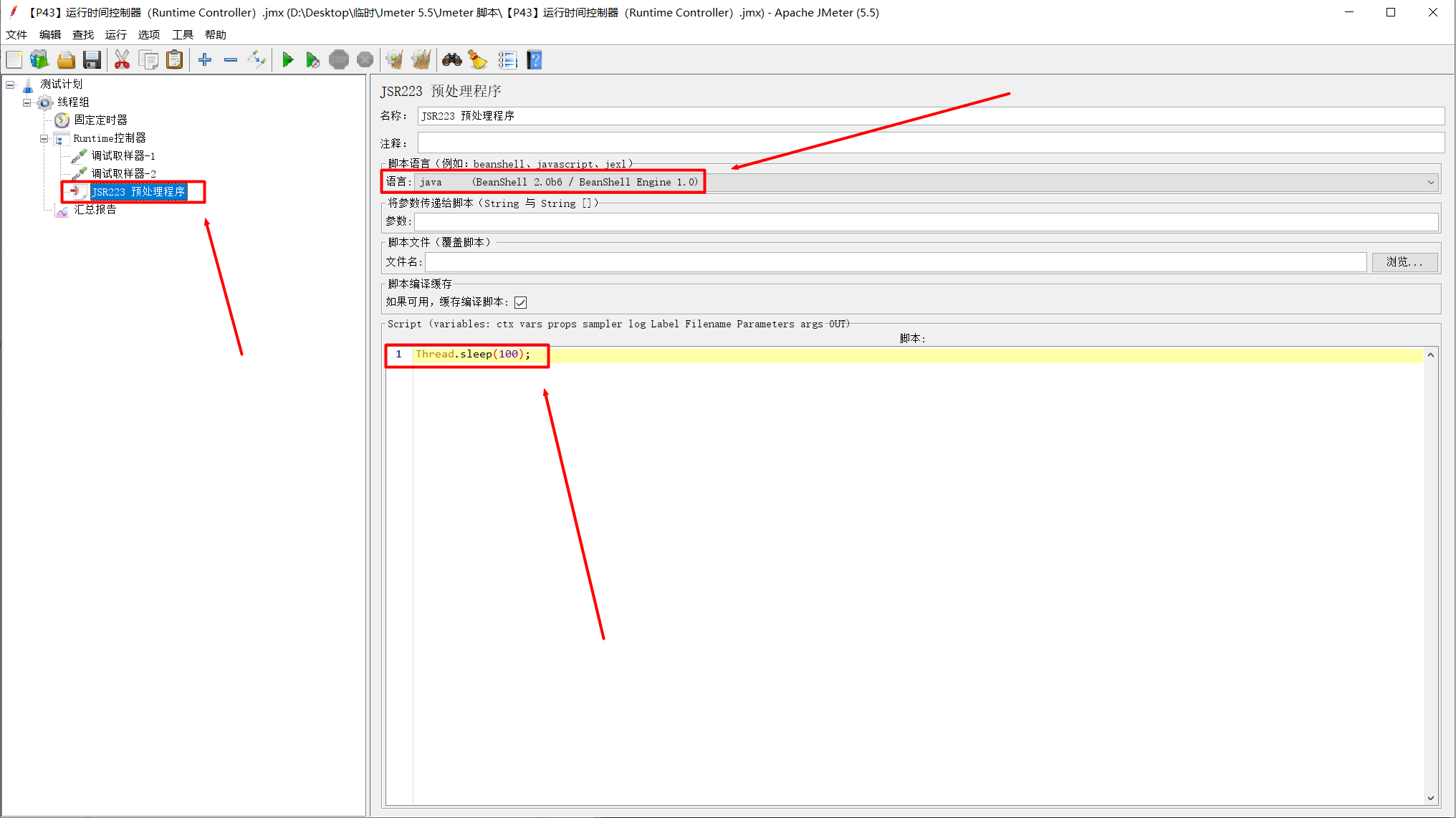Open the 选项 menu
The image size is (1456, 818).
coord(148,34)
